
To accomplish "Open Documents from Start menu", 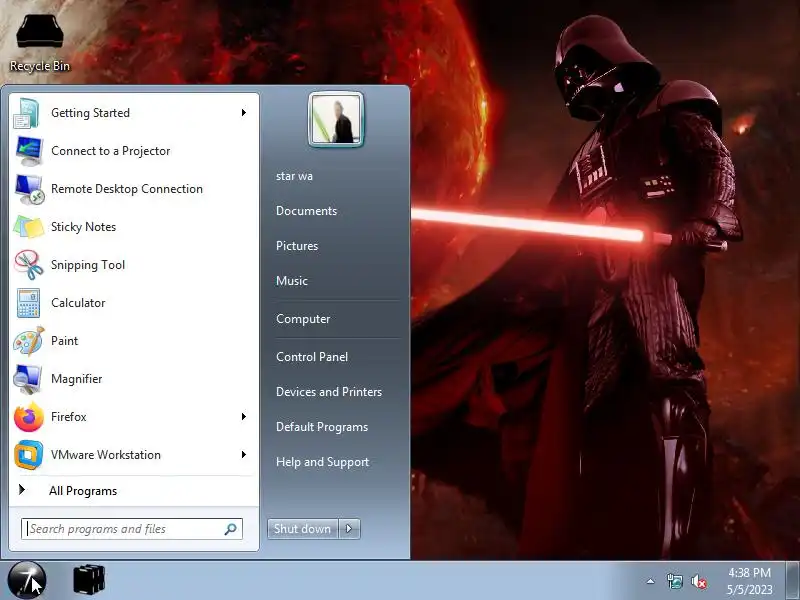I will (306, 211).
